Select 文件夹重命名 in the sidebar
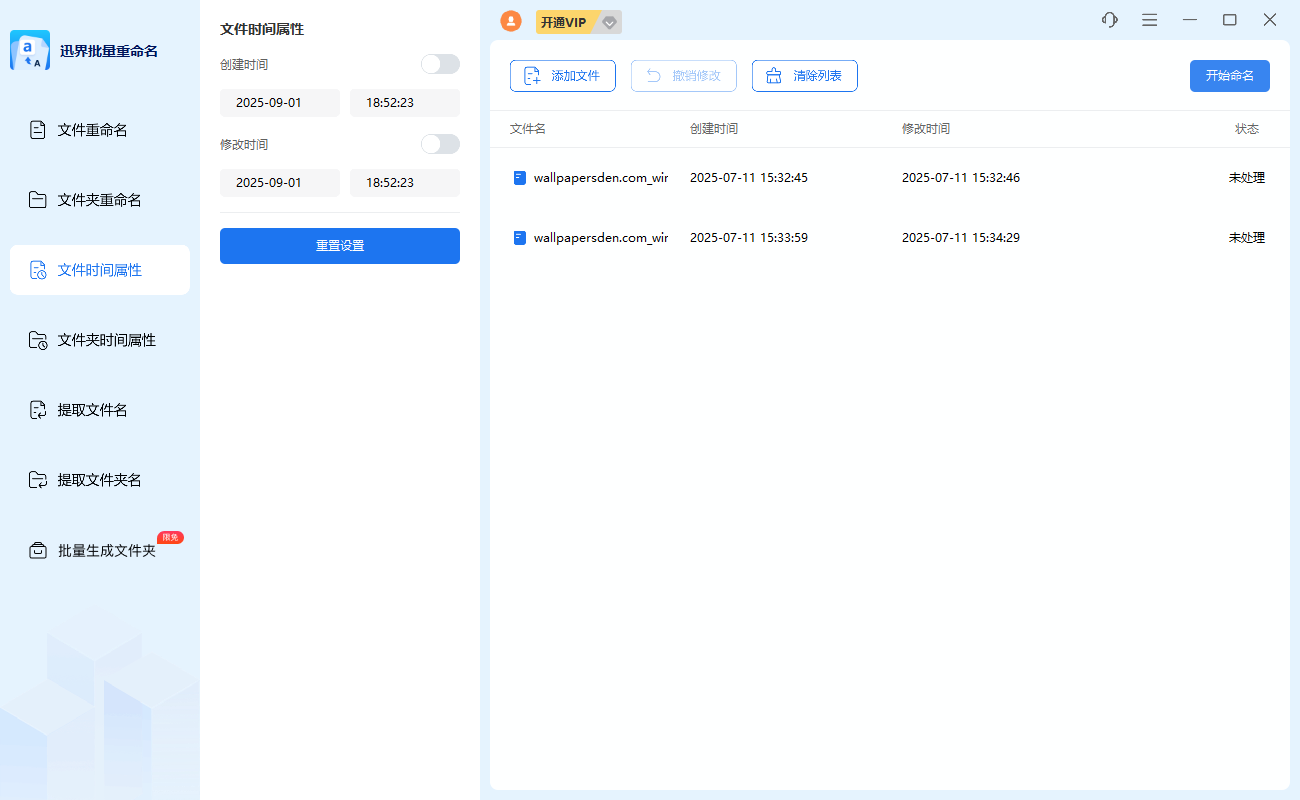1300x800 pixels. (x=100, y=199)
